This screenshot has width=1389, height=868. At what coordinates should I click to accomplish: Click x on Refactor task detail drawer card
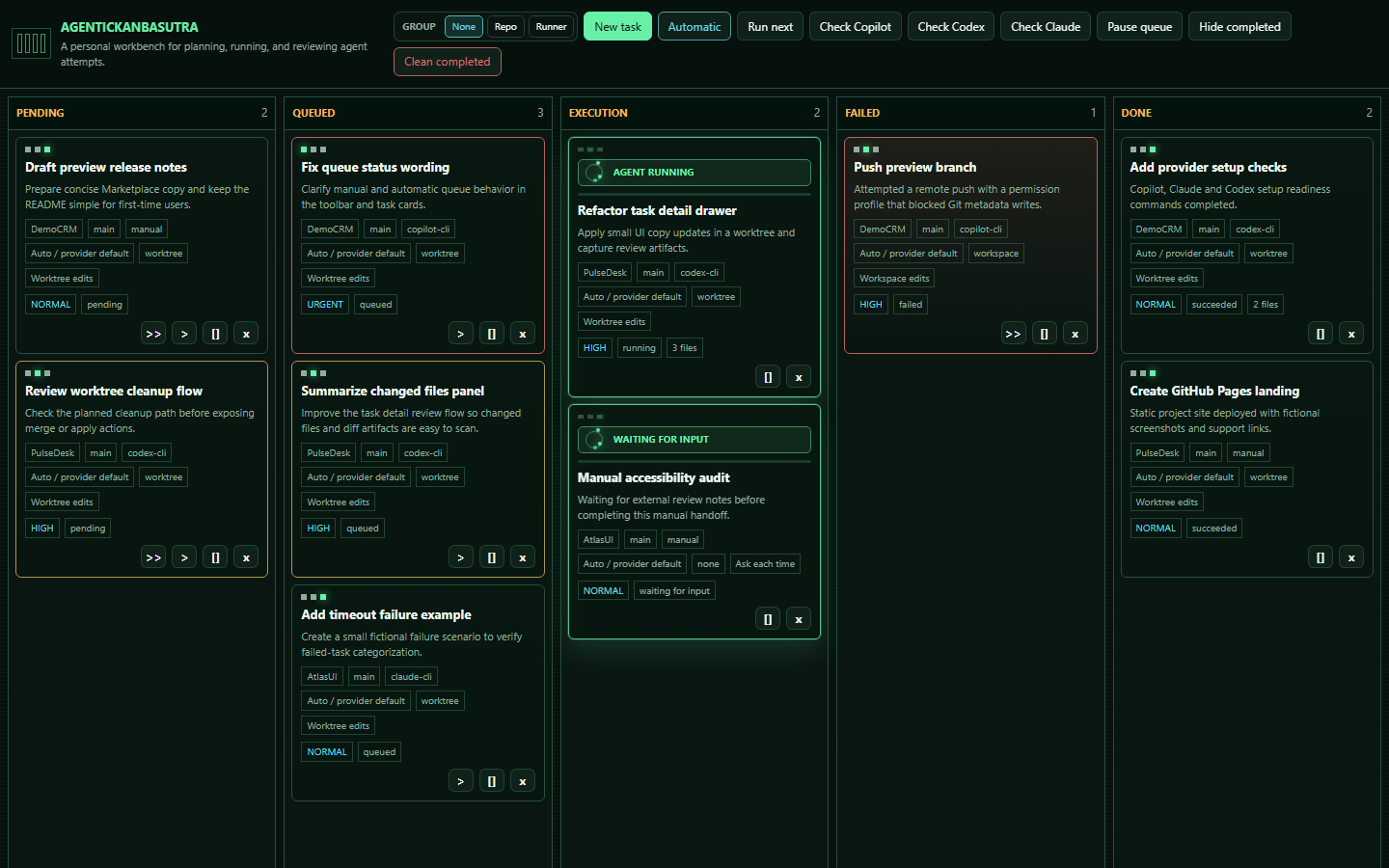click(x=799, y=377)
